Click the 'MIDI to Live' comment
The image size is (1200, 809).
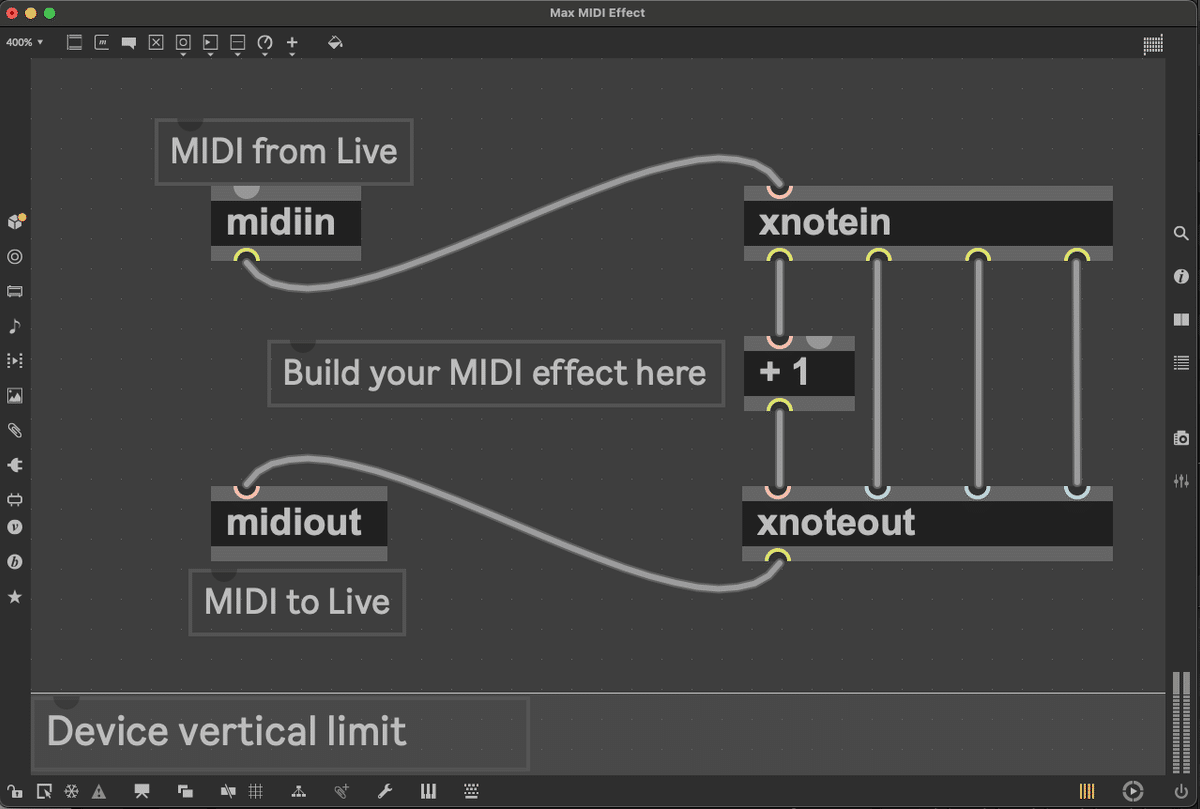pos(297,602)
